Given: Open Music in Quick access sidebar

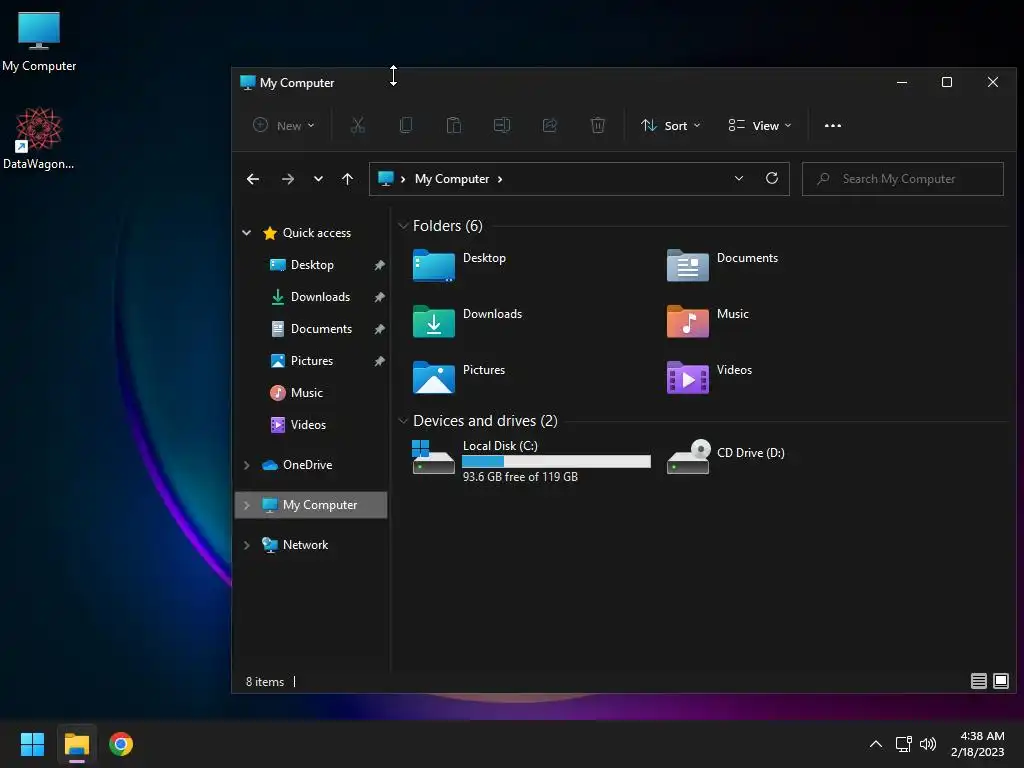Looking at the screenshot, I should click(x=307, y=392).
